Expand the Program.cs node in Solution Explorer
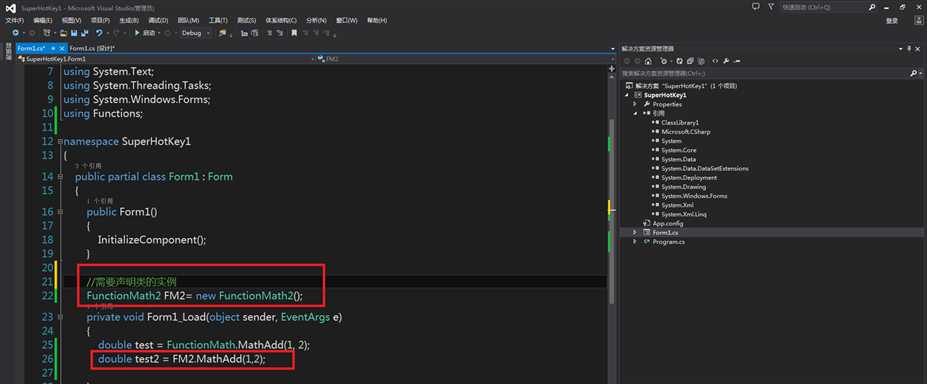Screen dimensions: 927x384 click(634, 242)
